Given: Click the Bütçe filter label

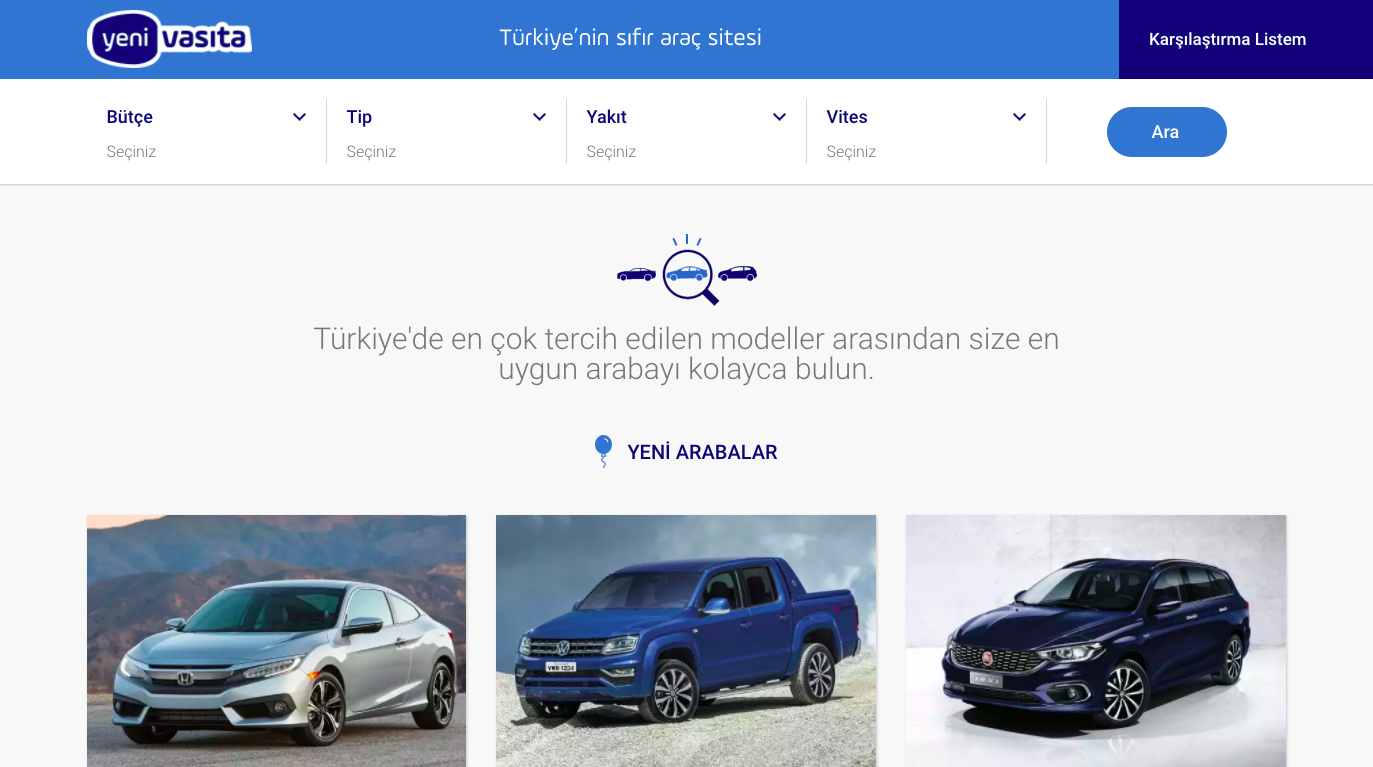Looking at the screenshot, I should pyautogui.click(x=130, y=117).
